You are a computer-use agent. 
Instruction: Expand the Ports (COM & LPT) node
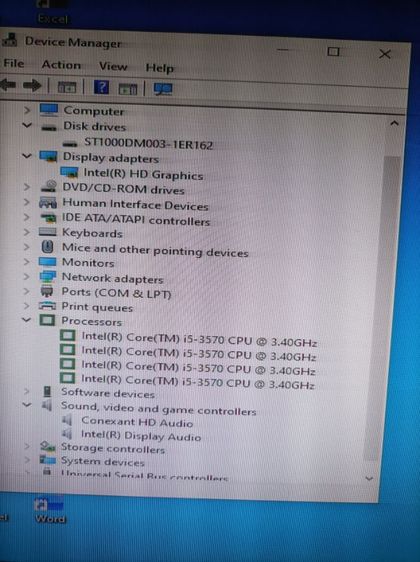[x=27, y=291]
